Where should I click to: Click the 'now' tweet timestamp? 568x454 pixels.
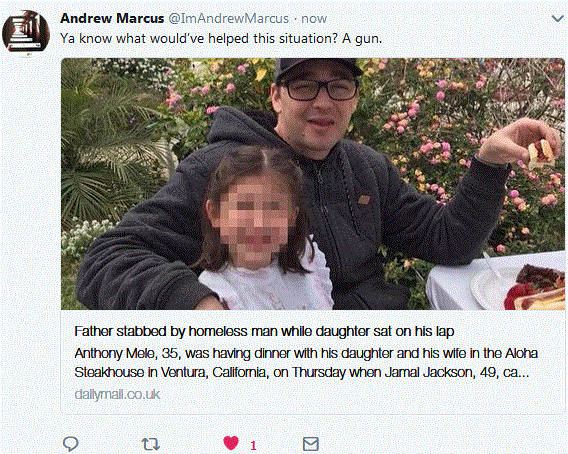(x=314, y=18)
